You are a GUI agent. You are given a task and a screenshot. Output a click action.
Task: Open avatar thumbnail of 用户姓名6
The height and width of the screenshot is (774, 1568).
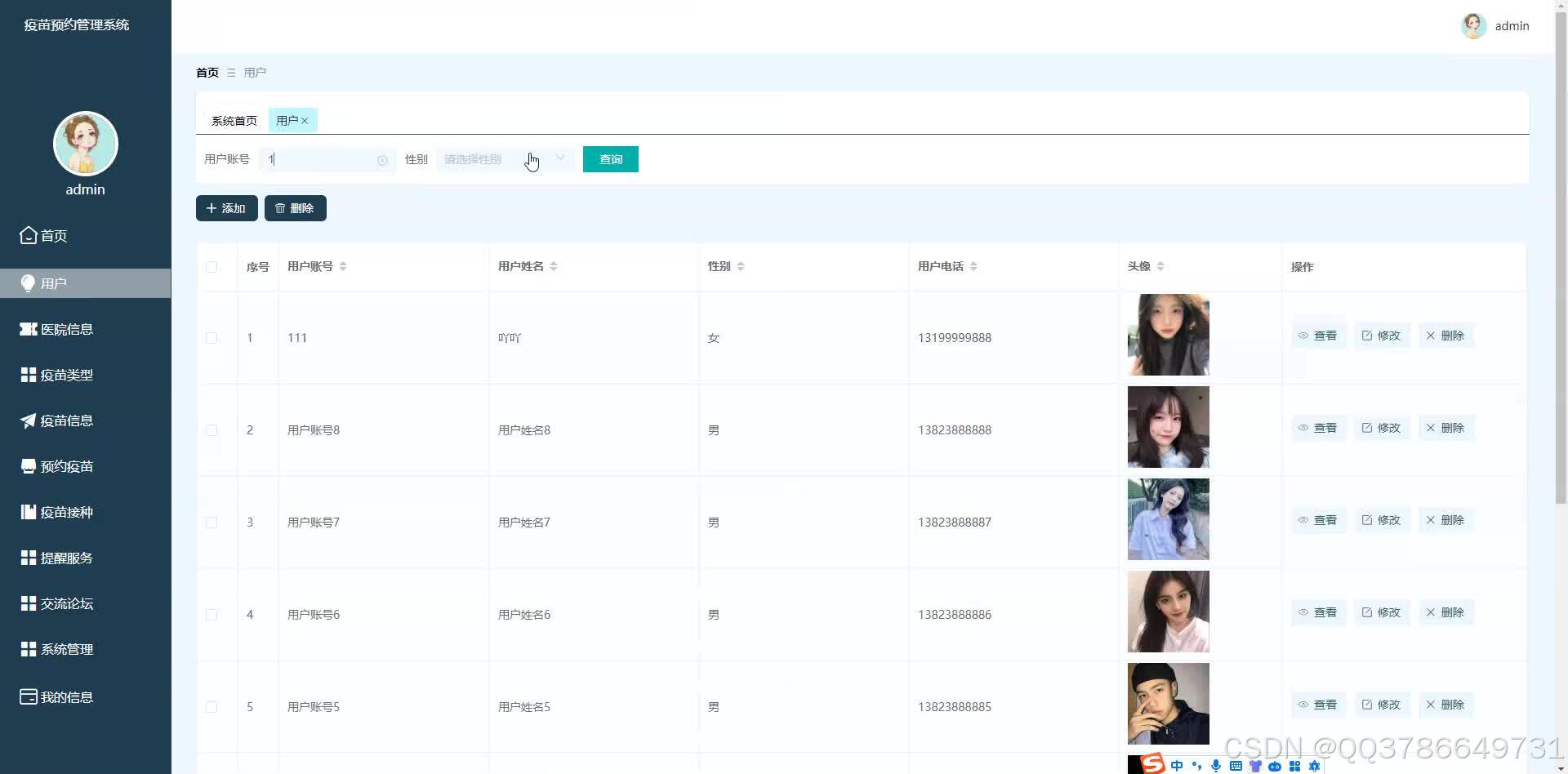(x=1169, y=612)
